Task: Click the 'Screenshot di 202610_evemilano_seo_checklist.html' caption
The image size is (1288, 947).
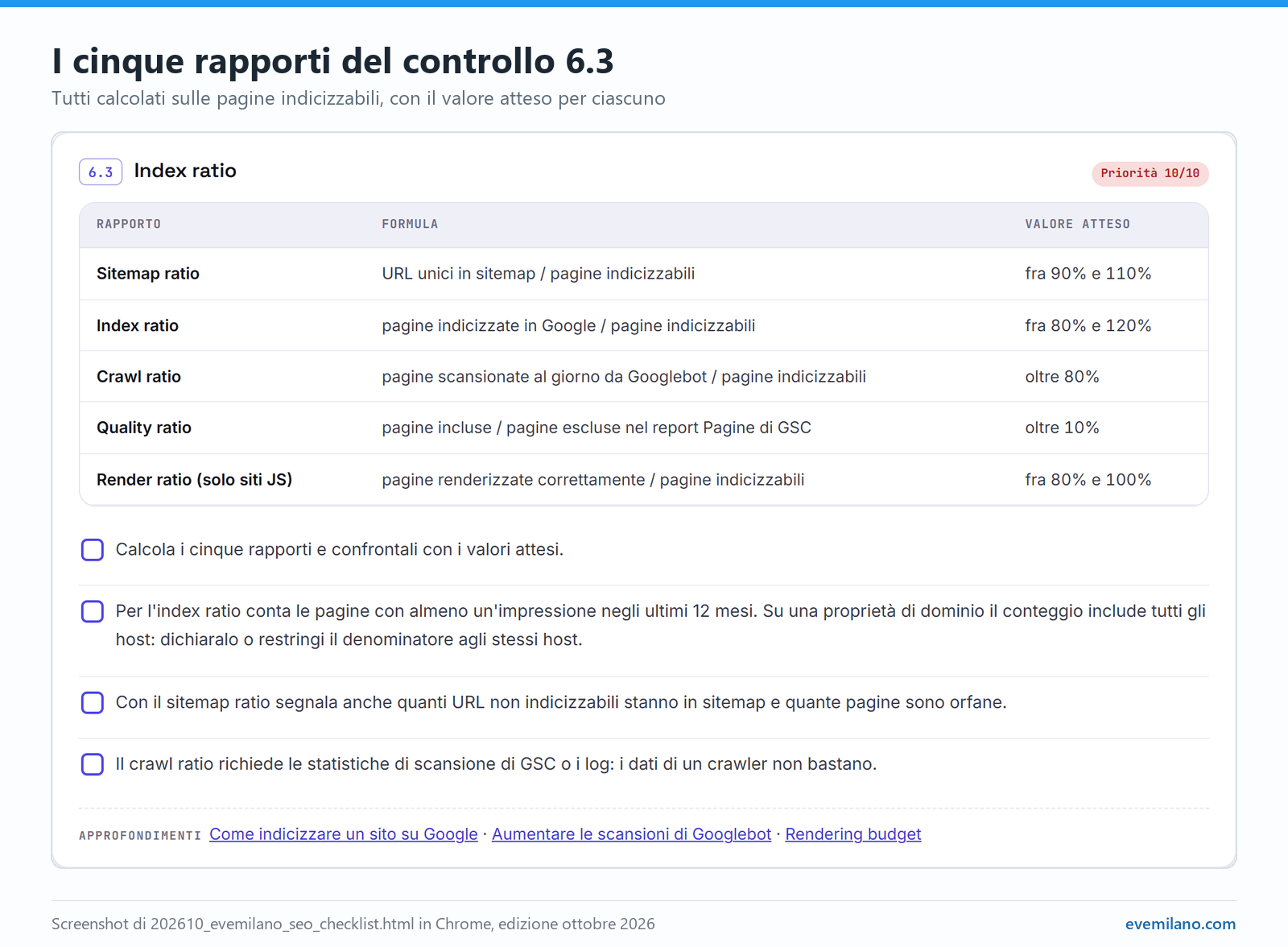Action: (353, 924)
